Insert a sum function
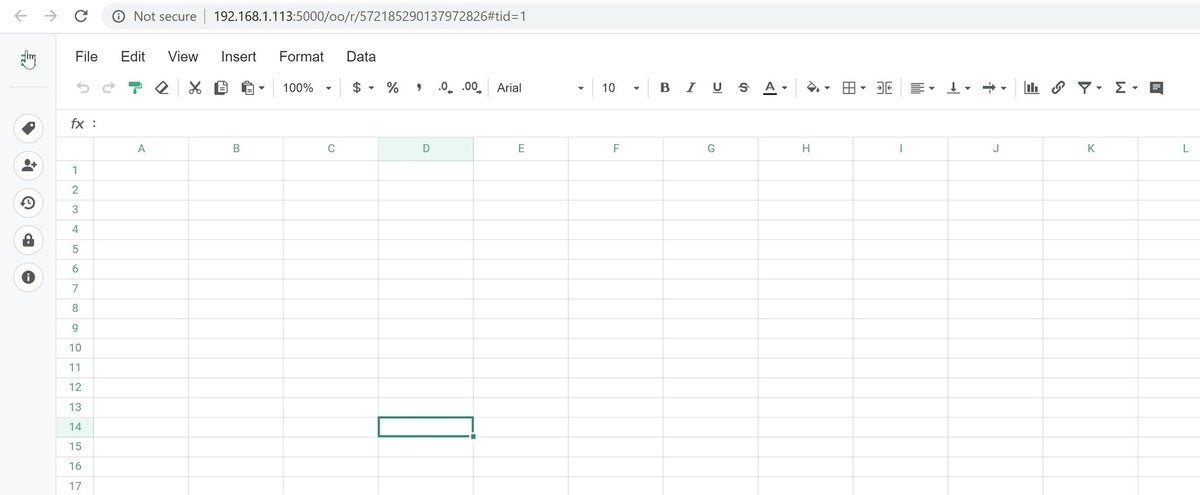The image size is (1200, 495). coord(1120,88)
